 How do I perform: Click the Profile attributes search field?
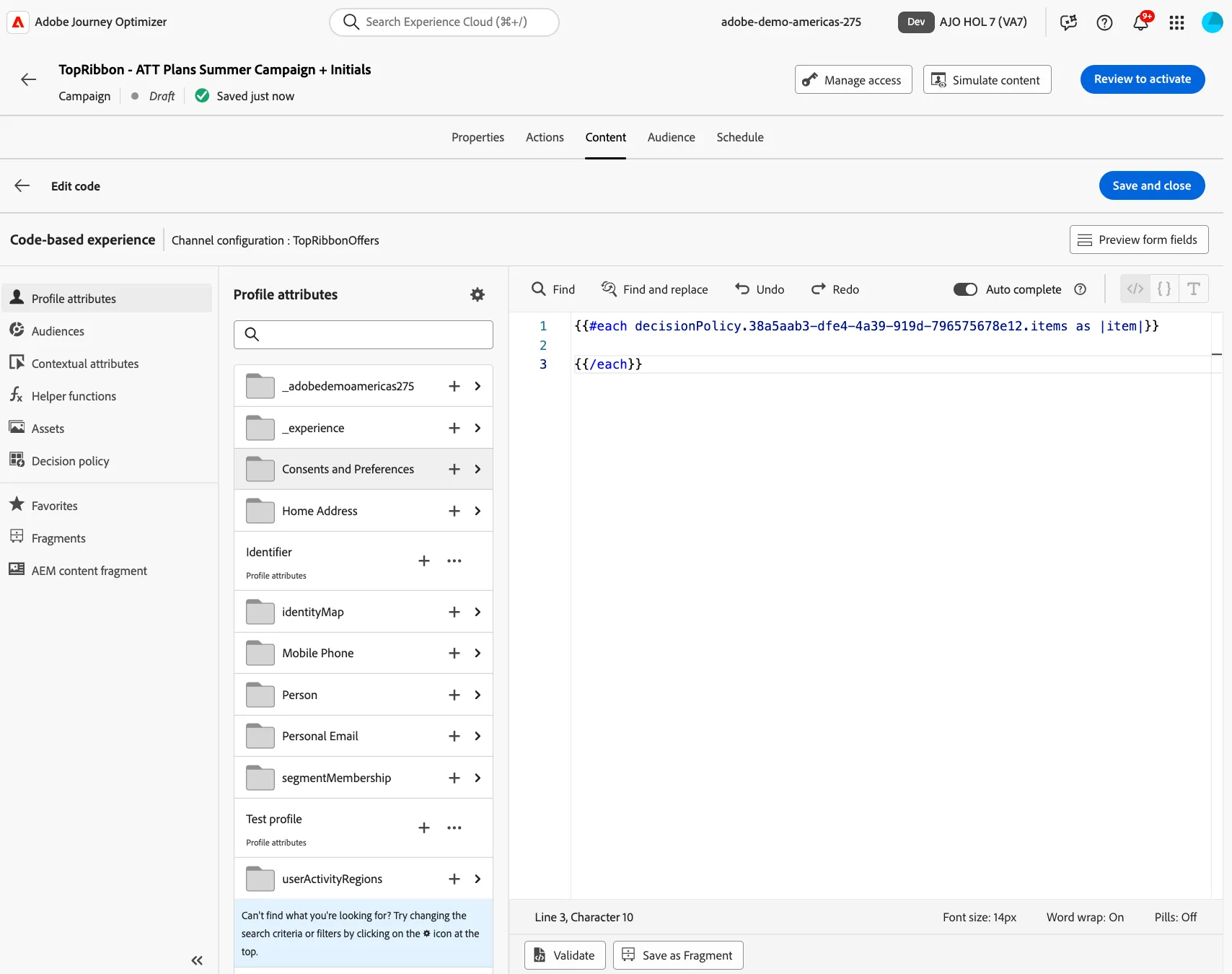(x=364, y=335)
